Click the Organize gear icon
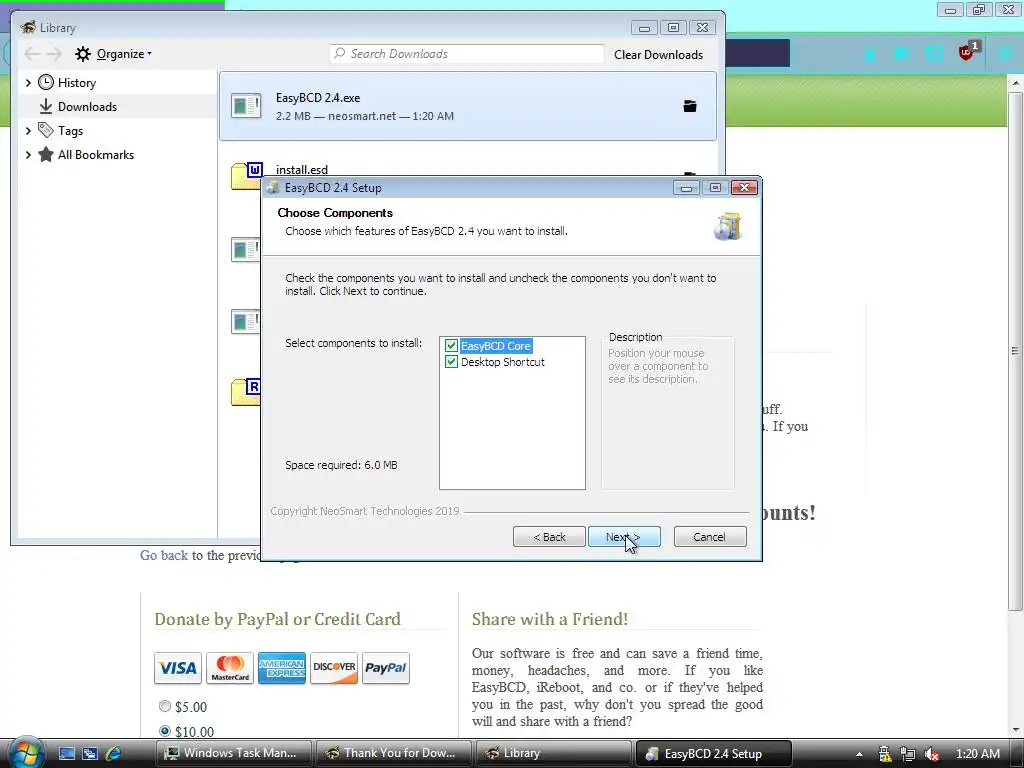This screenshot has width=1024, height=768. tap(82, 54)
